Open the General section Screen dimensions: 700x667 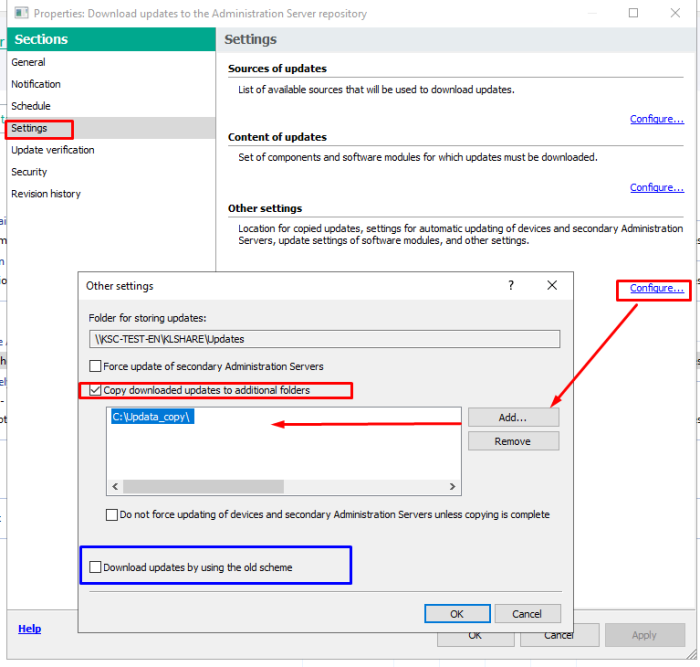pyautogui.click(x=28, y=62)
